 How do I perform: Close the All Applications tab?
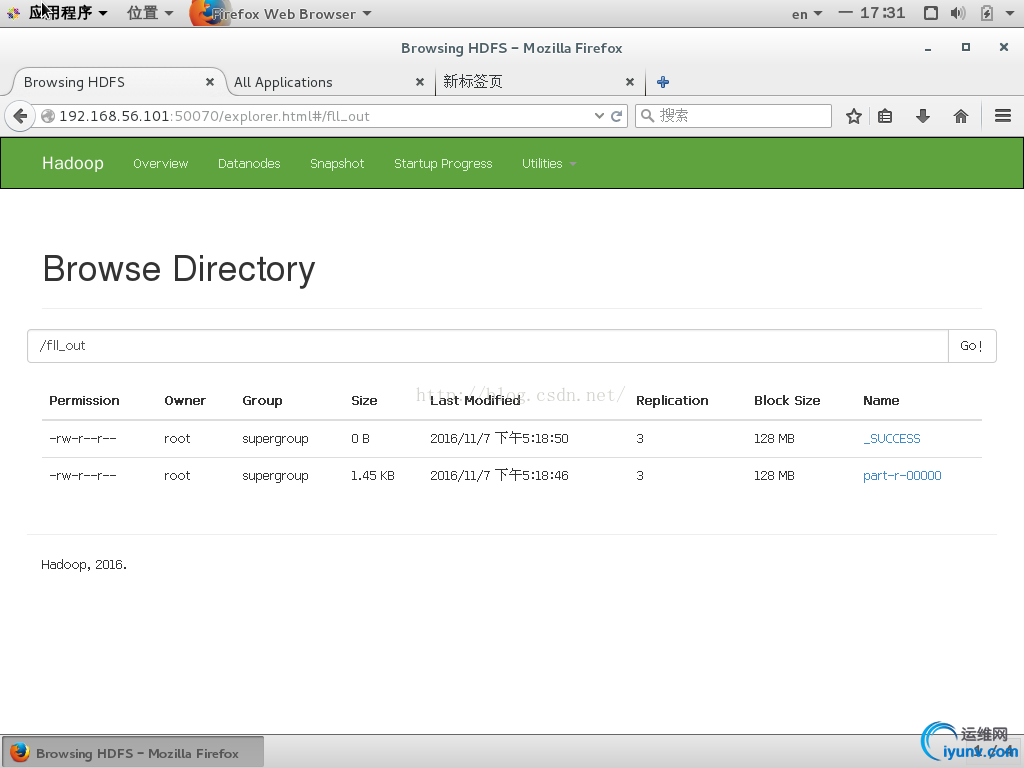coord(420,82)
